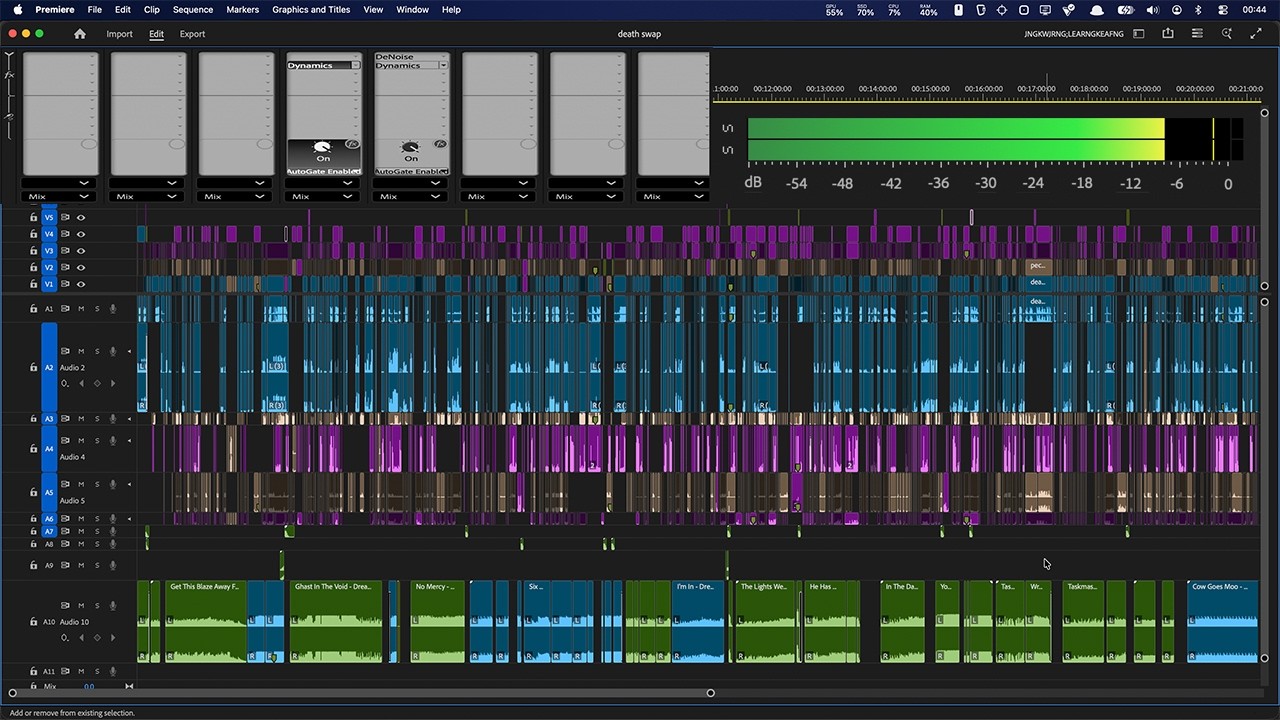Click the microphone icon on track A9
Viewport: 1280px width, 720px height.
click(x=113, y=566)
